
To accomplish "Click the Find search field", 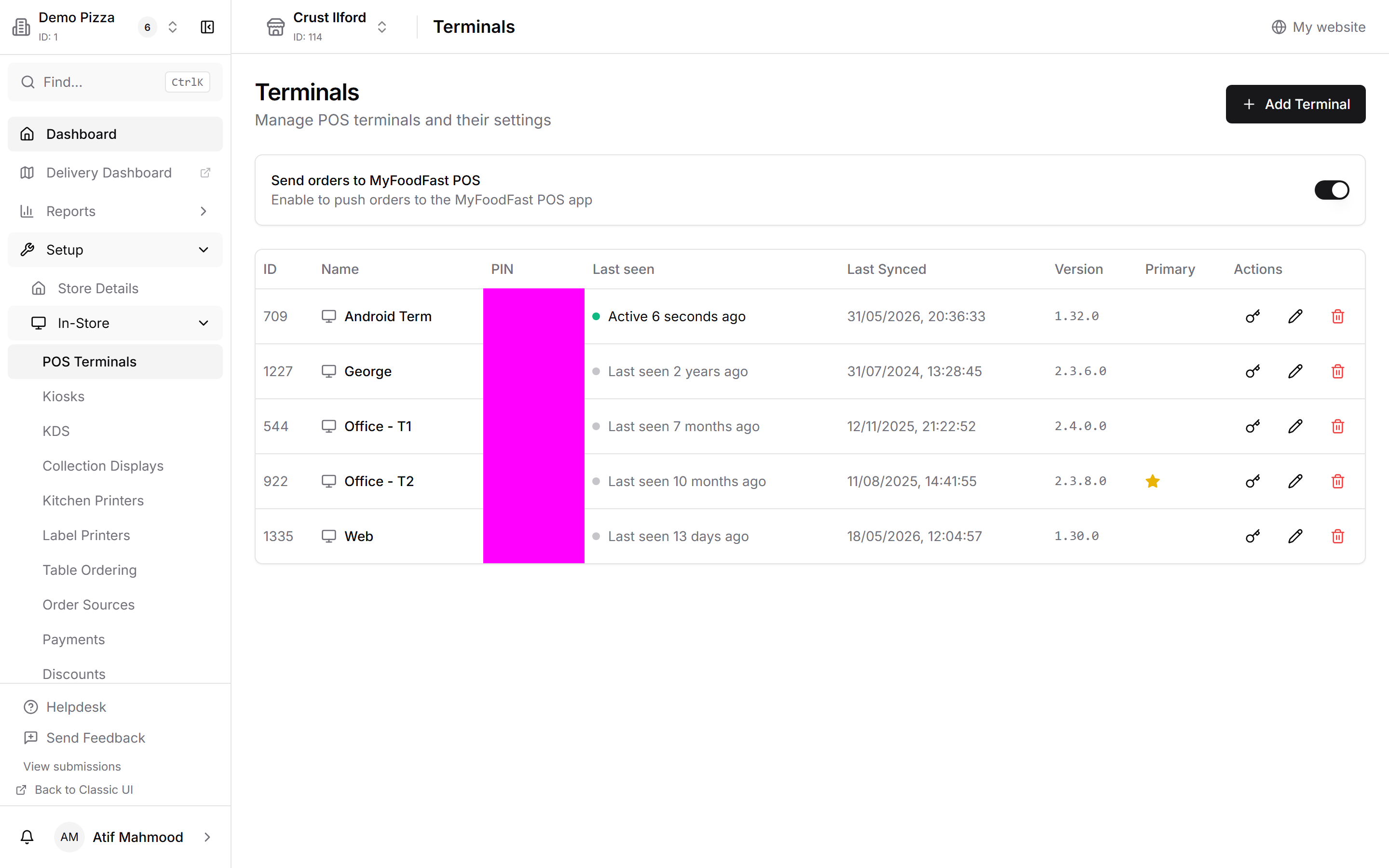I will (x=115, y=82).
